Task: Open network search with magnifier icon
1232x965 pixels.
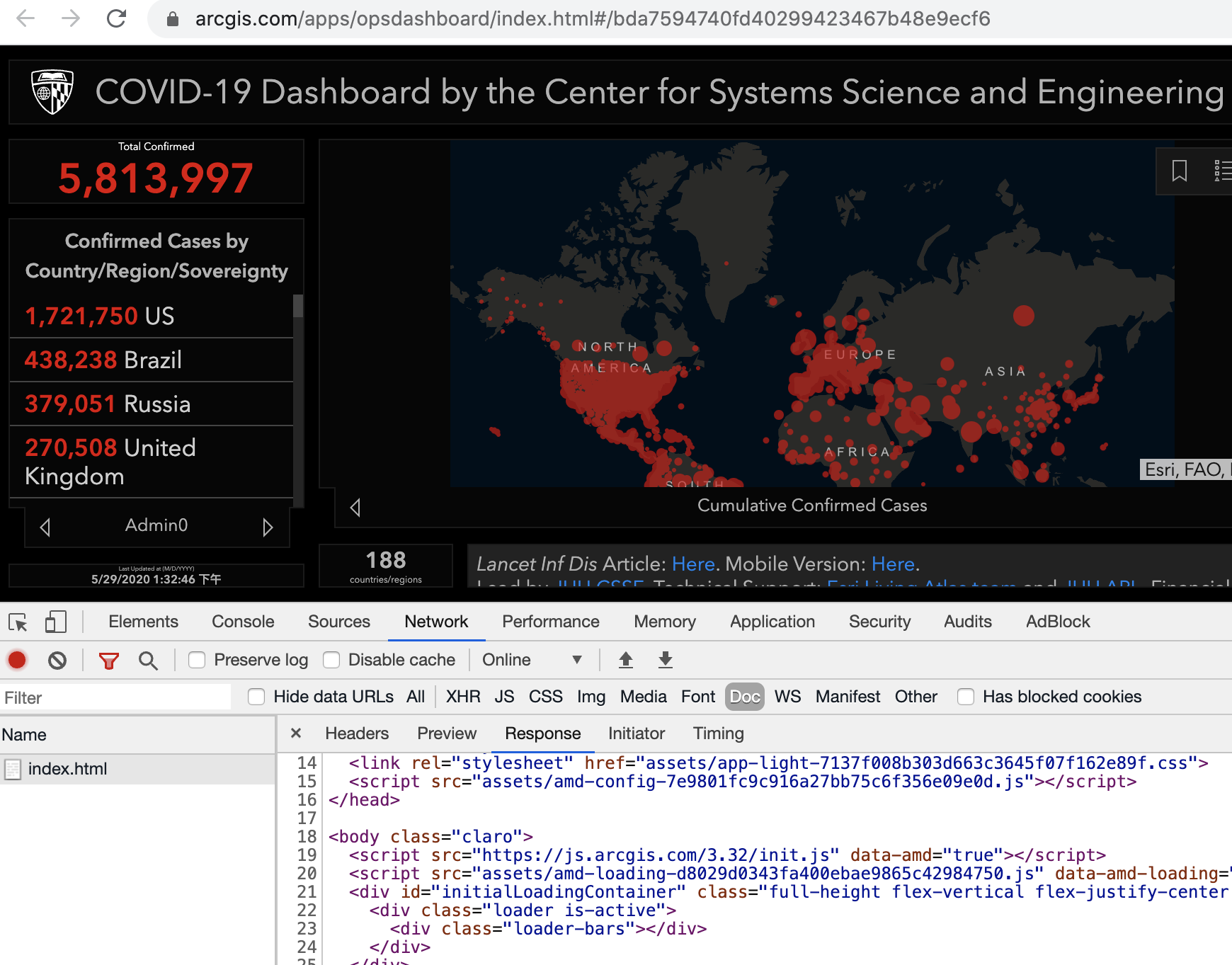Action: [x=148, y=661]
